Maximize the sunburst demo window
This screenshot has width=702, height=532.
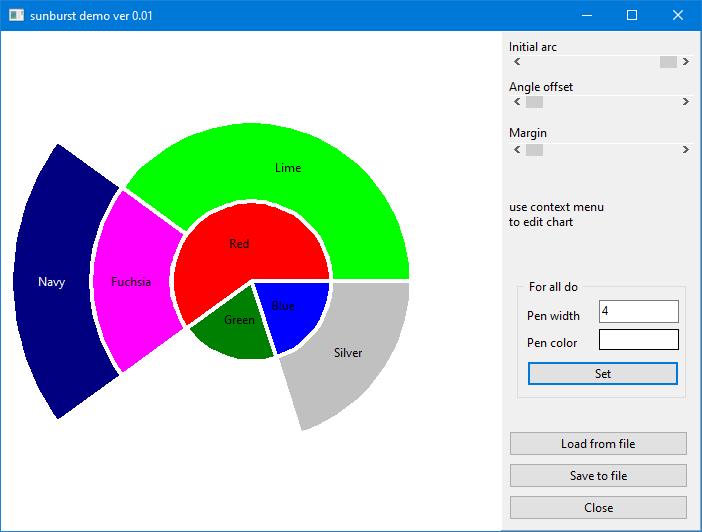pyautogui.click(x=632, y=16)
